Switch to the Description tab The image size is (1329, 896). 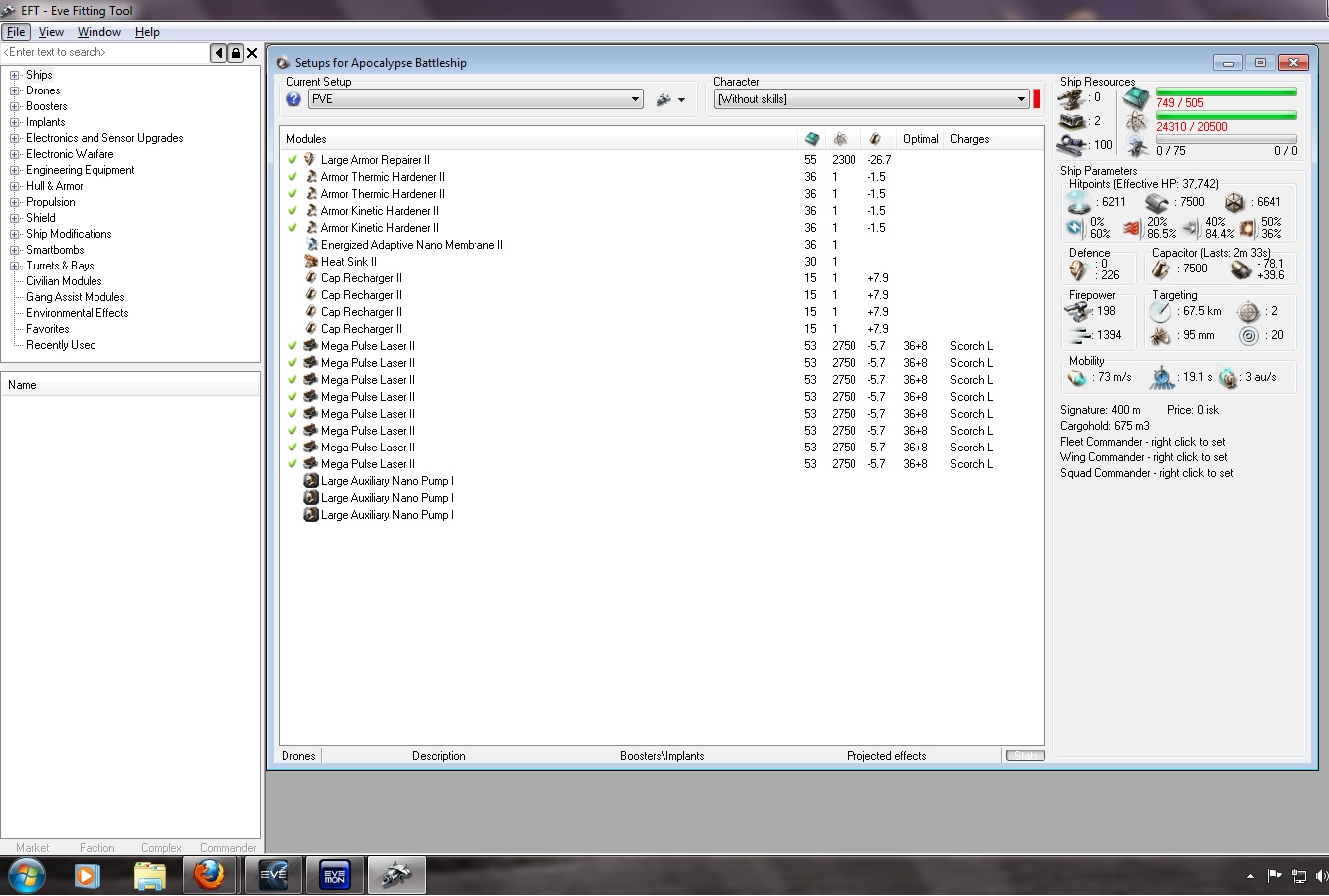pos(439,756)
